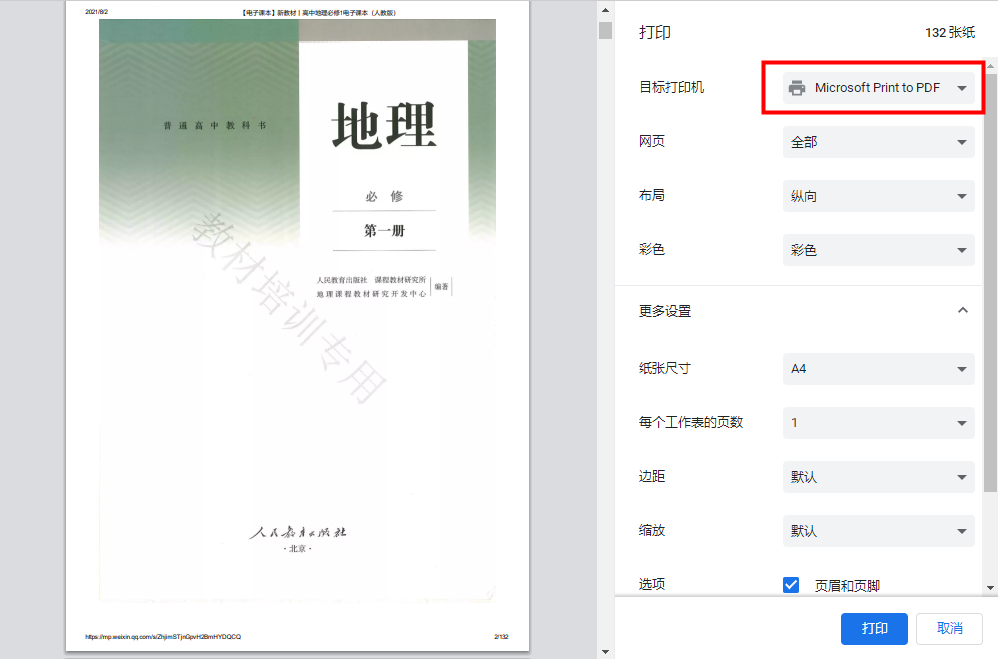Click the preview scrollbar down arrow
Image resolution: width=998 pixels, height=659 pixels.
(605, 651)
